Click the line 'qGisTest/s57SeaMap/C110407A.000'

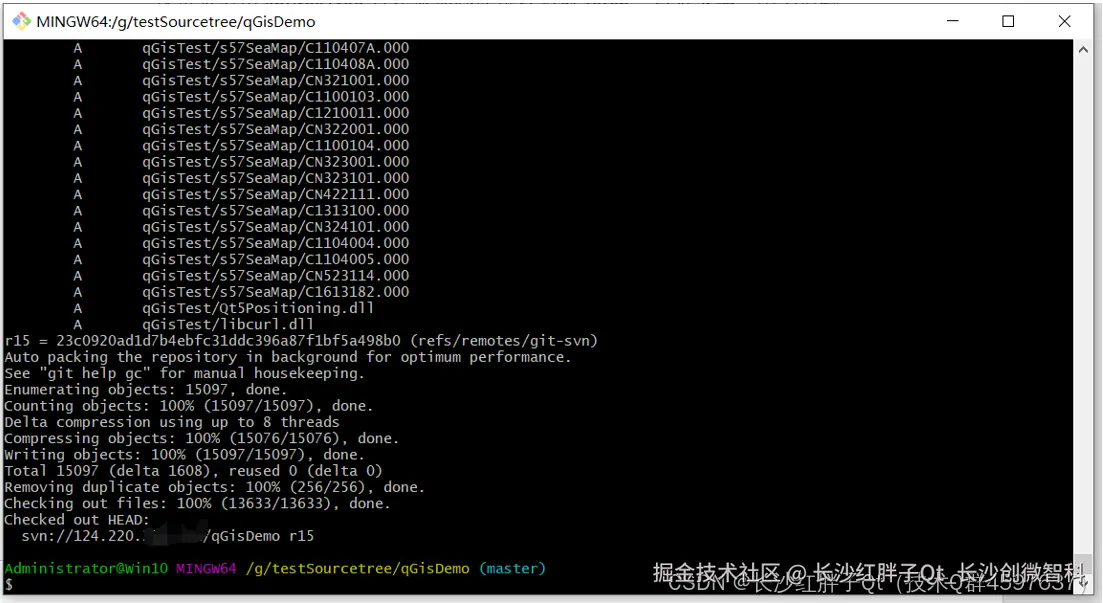point(276,48)
